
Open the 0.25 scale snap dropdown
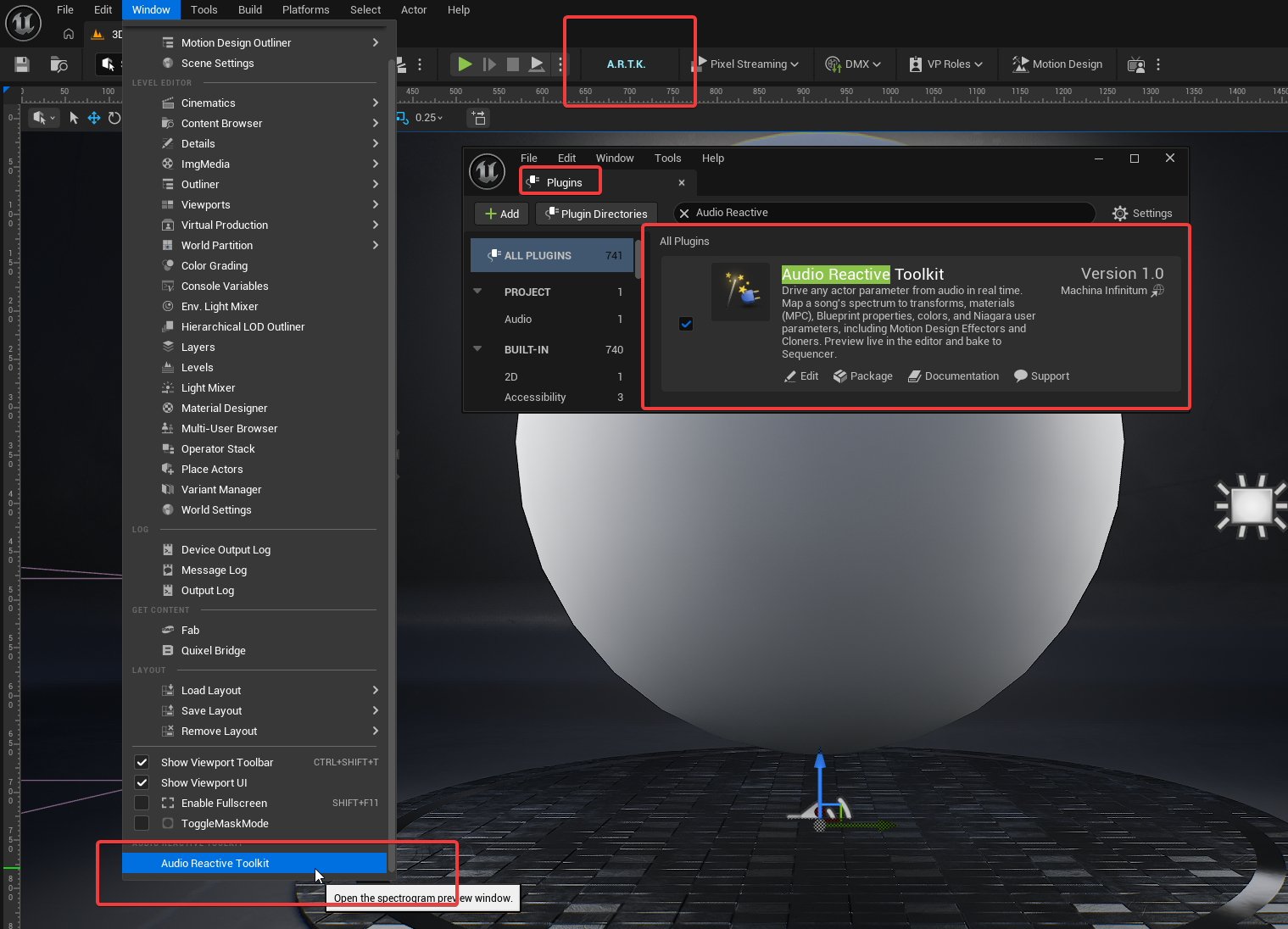429,118
